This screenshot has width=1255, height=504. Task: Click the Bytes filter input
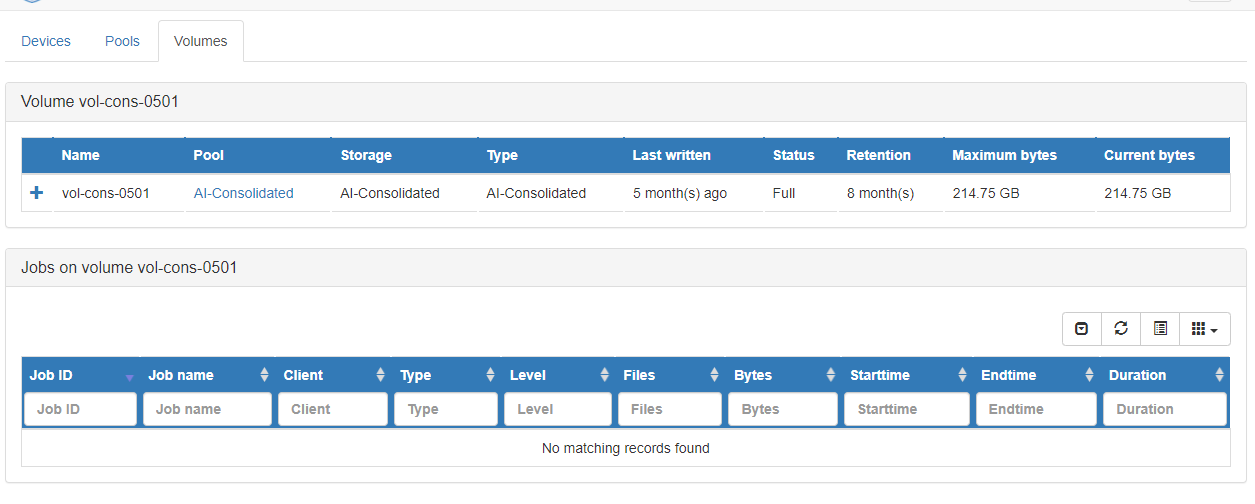pyautogui.click(x=782, y=409)
